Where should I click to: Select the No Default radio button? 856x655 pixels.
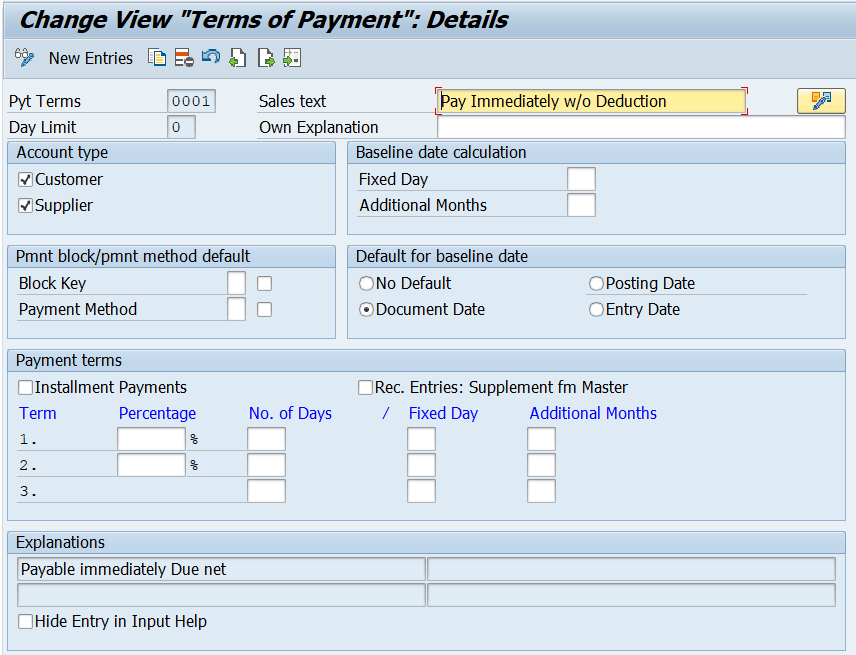366,283
